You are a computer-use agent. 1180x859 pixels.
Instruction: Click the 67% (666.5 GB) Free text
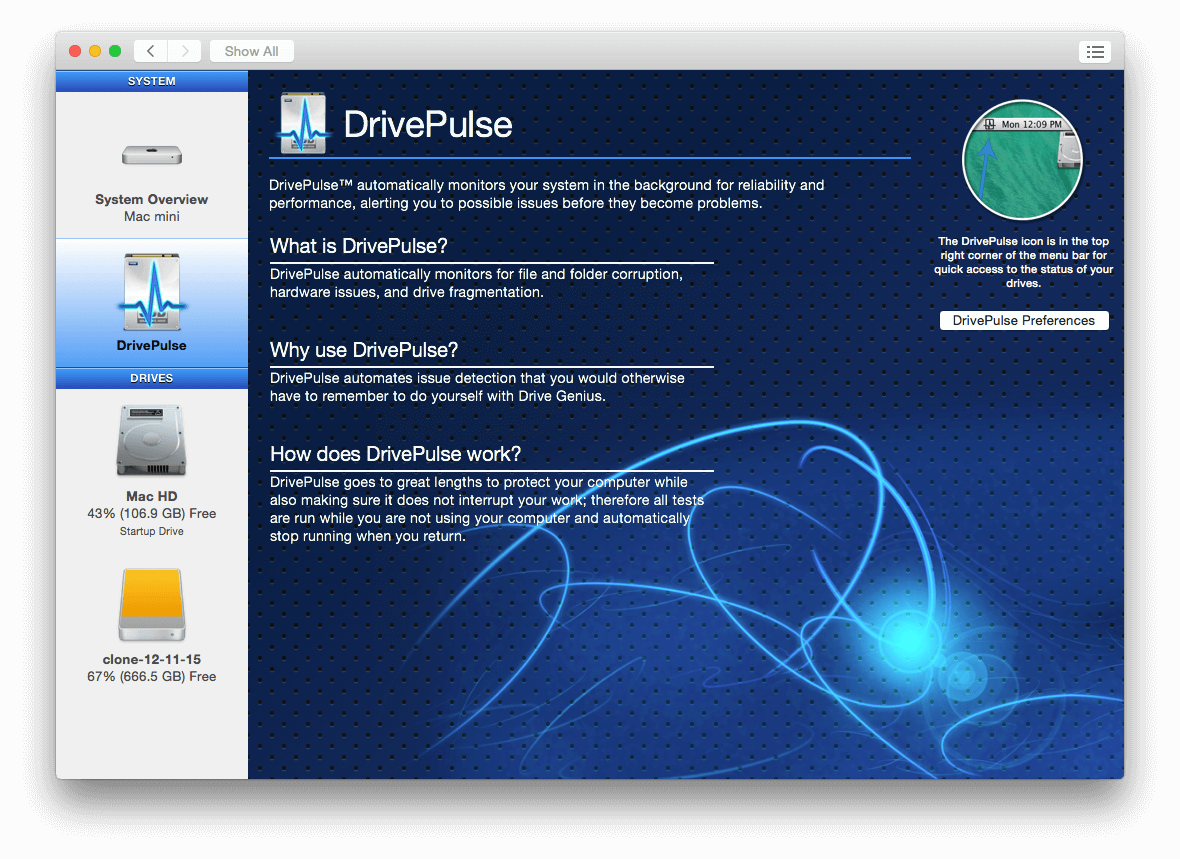coord(152,677)
